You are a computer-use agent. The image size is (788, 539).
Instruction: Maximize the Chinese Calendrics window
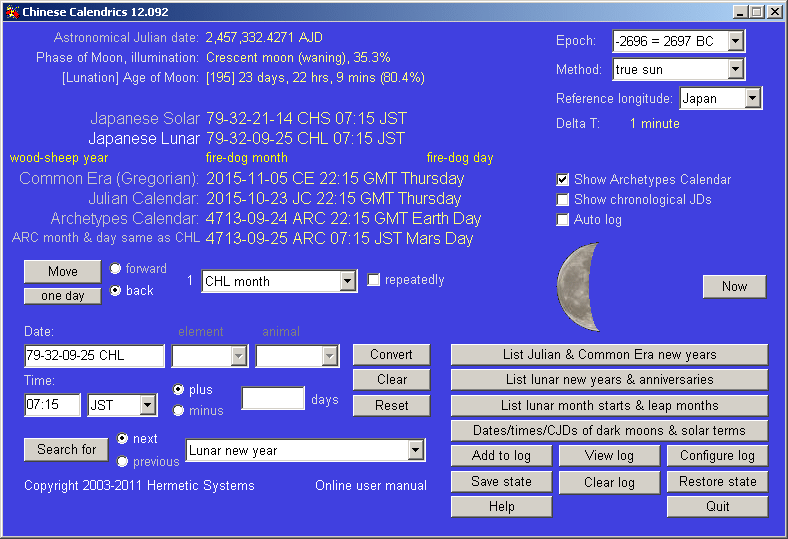pos(757,12)
